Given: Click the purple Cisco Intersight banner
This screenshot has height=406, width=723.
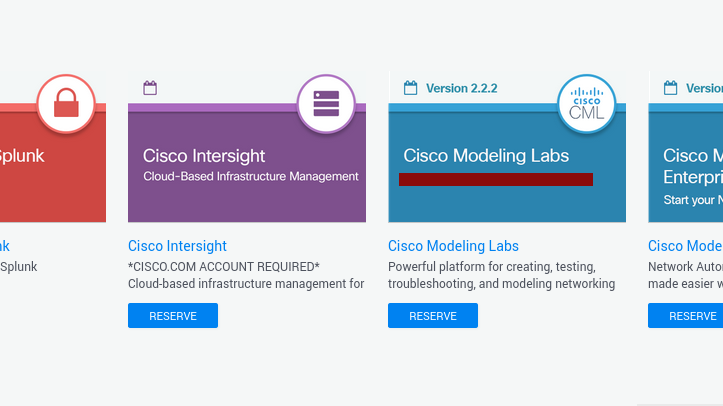Looking at the screenshot, I should (x=247, y=163).
